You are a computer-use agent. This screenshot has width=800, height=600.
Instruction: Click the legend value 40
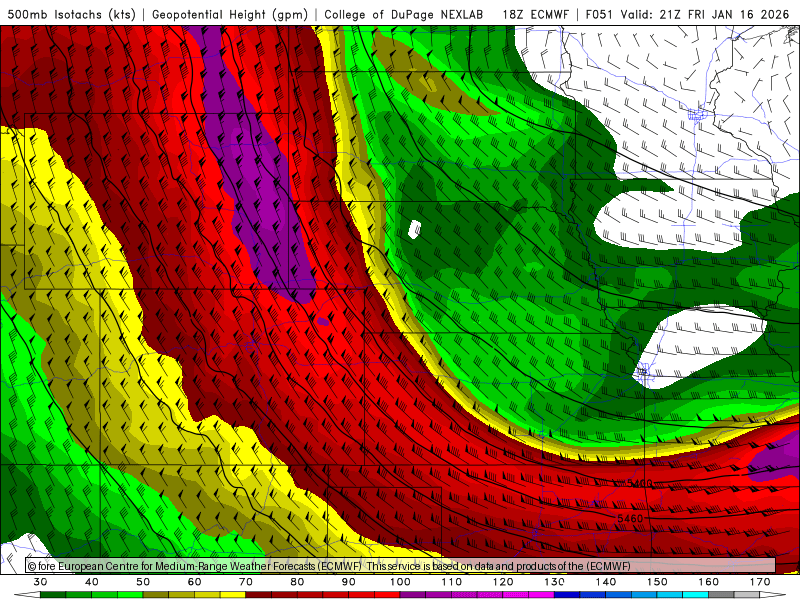tap(92, 582)
